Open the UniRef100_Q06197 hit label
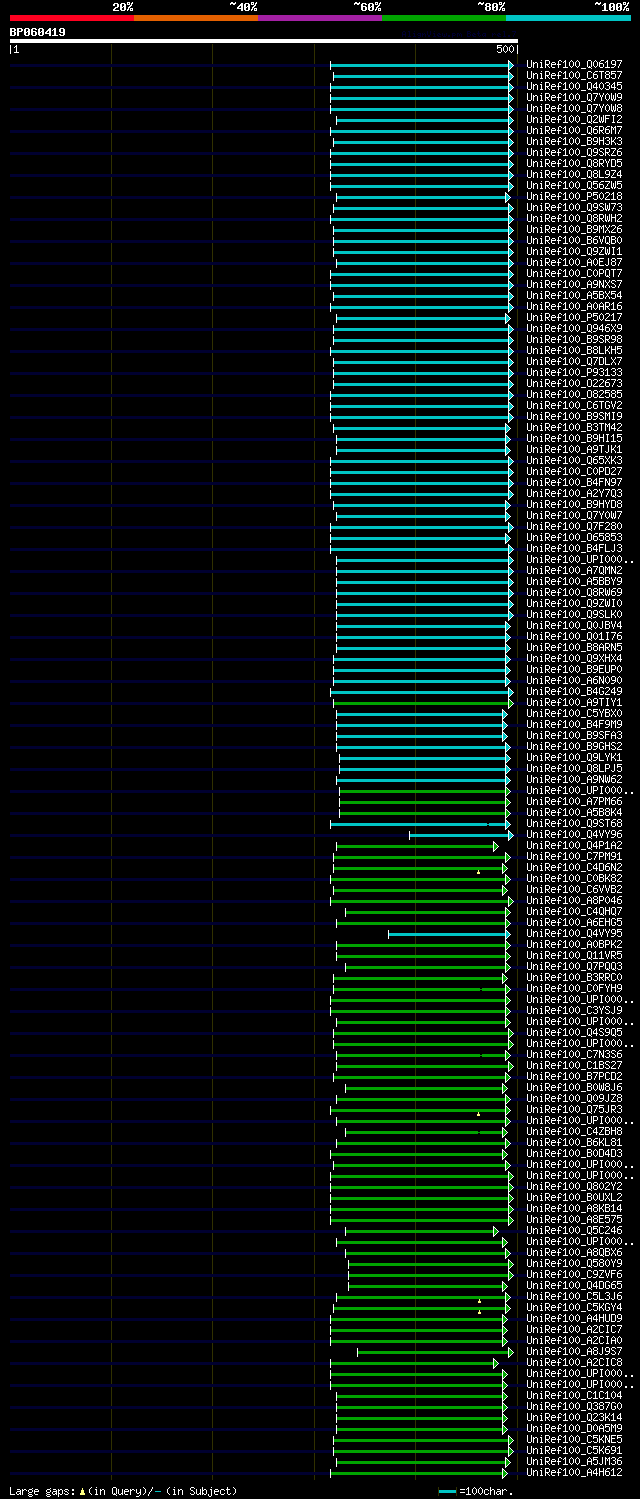The image size is (640, 1499). (574, 64)
